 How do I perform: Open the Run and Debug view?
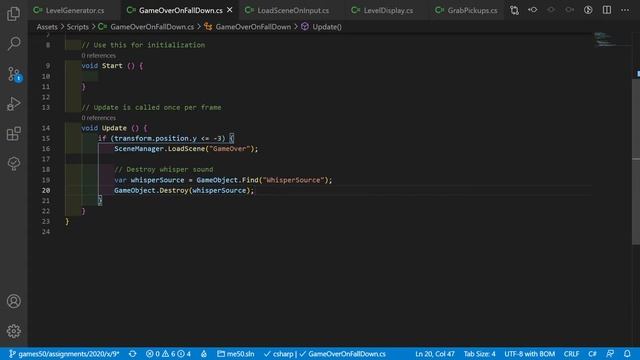tap(13, 104)
